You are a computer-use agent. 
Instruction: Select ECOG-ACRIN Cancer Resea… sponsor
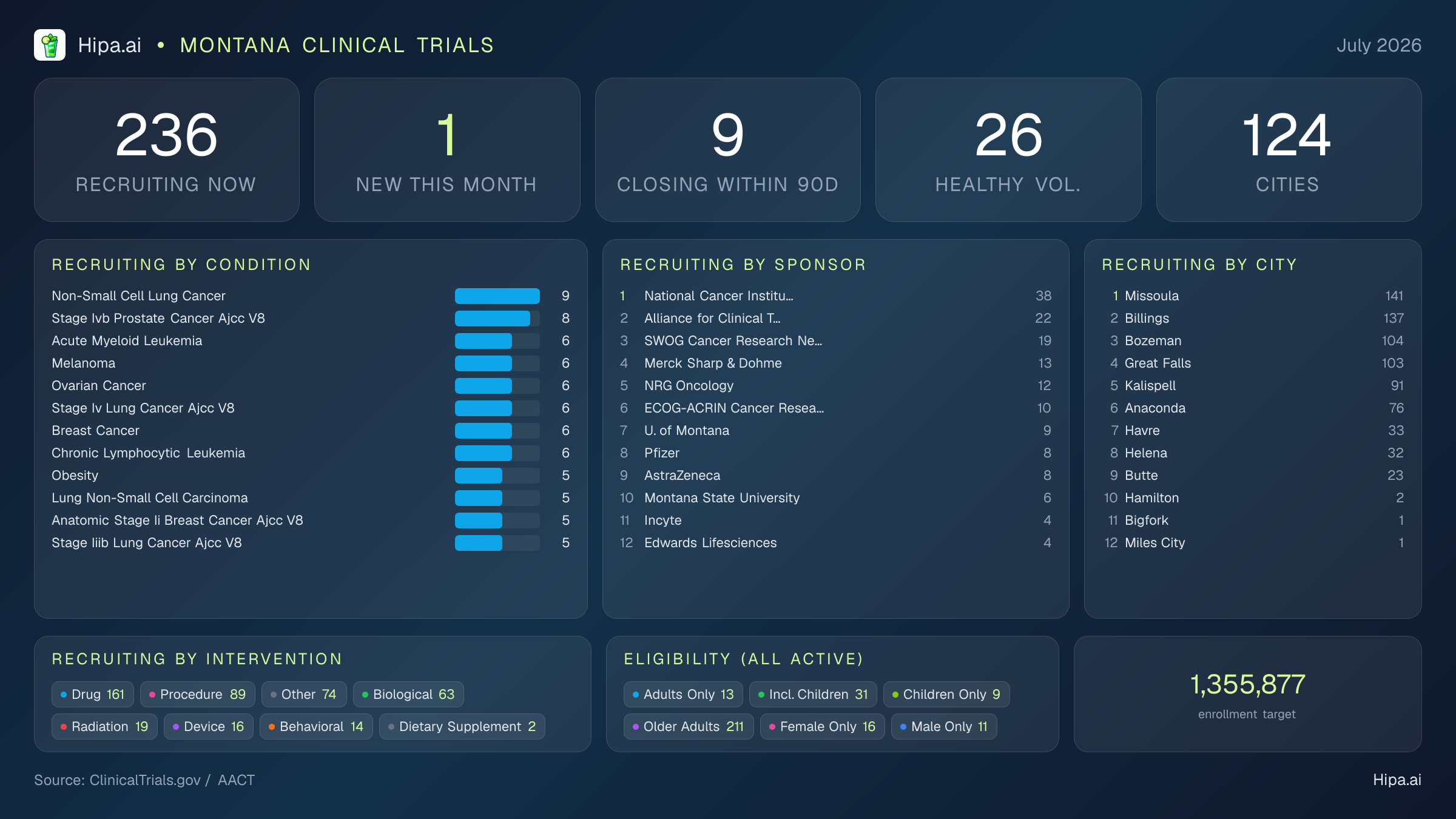coord(835,408)
